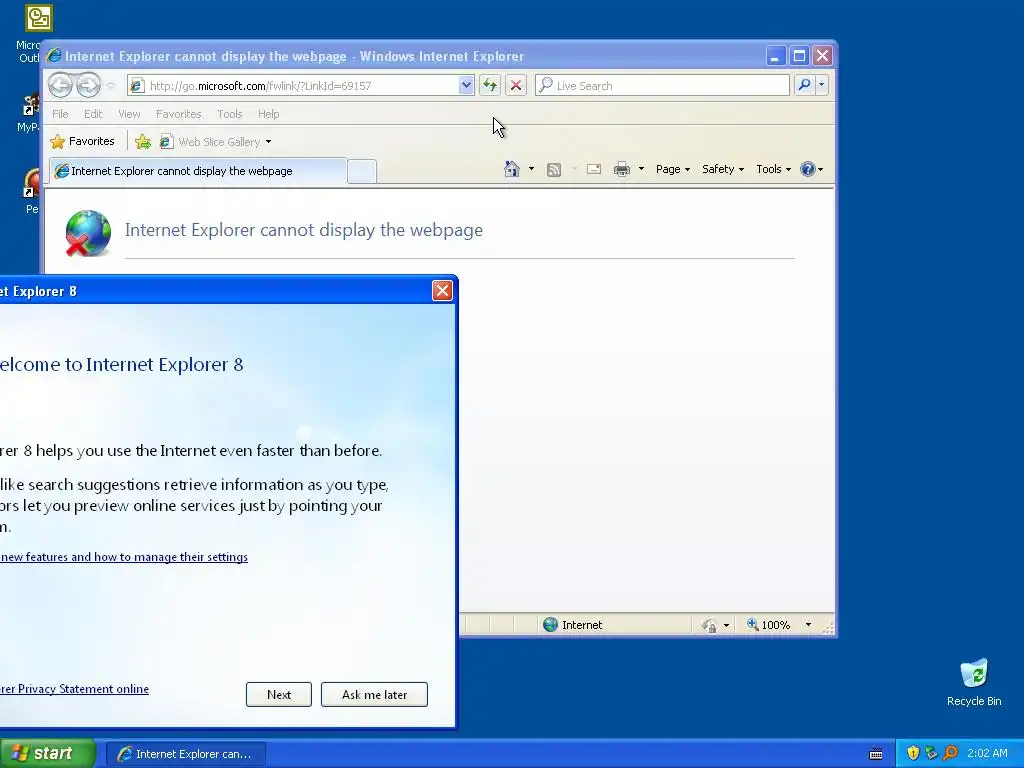
Task: Click the Start button
Action: point(47,754)
